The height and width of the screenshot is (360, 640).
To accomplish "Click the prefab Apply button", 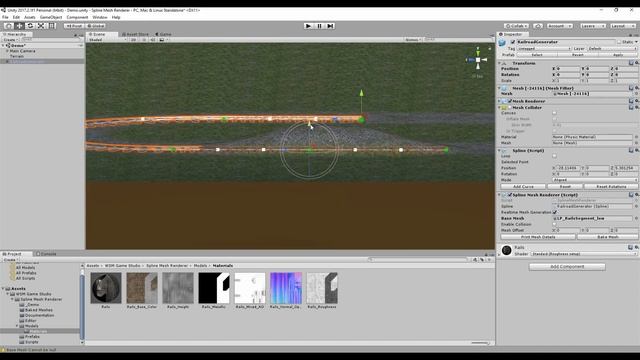I will click(x=618, y=55).
